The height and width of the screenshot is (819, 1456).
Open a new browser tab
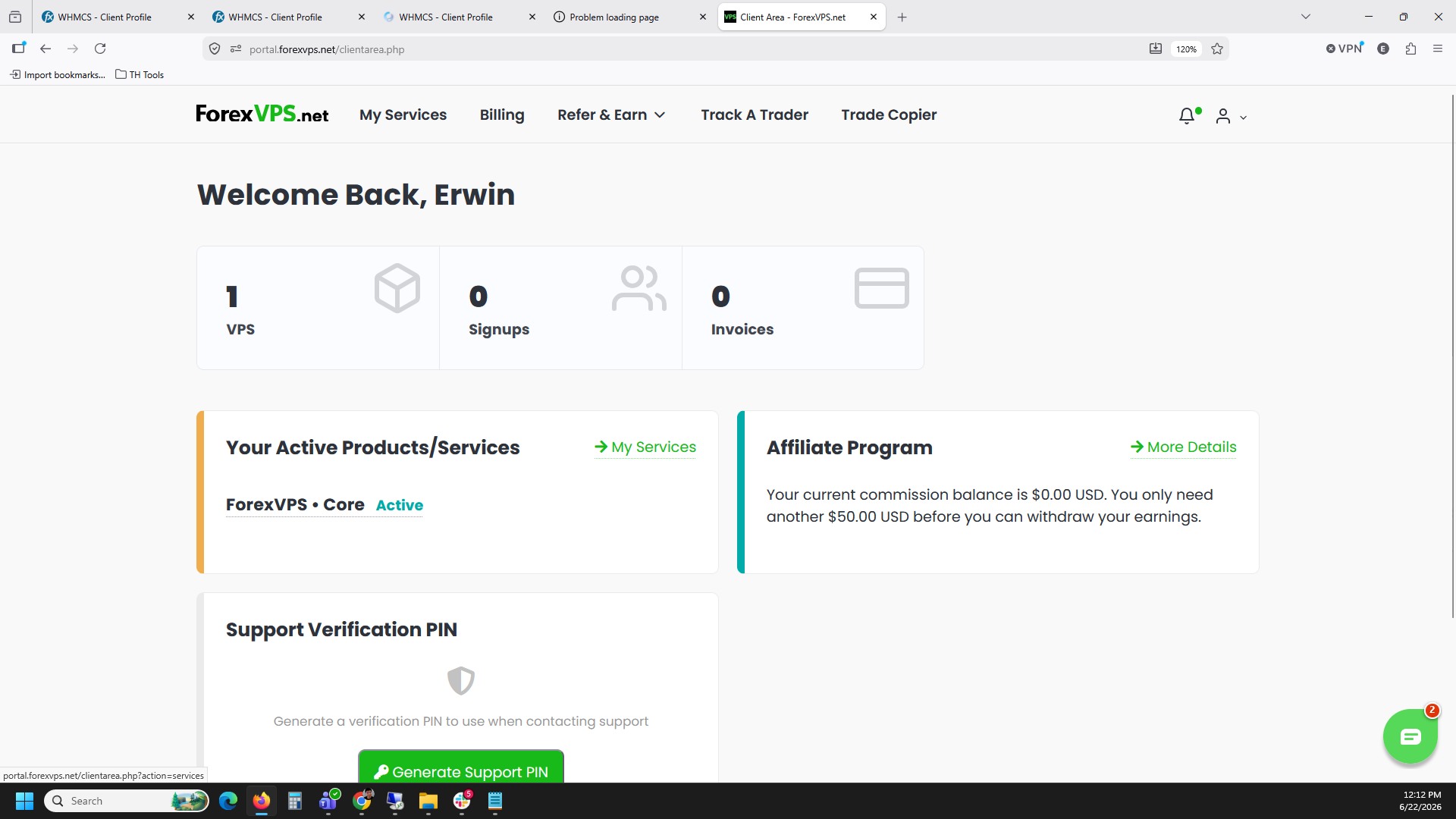[902, 17]
